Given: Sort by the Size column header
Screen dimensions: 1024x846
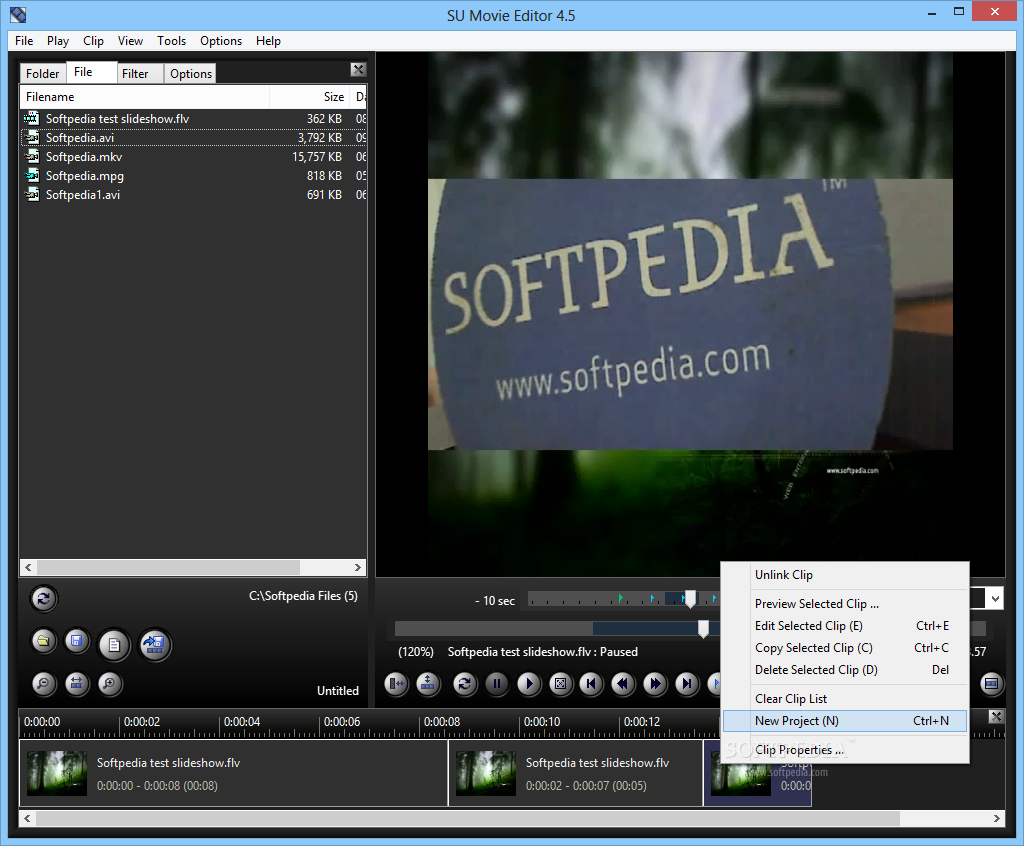Looking at the screenshot, I should click(310, 97).
